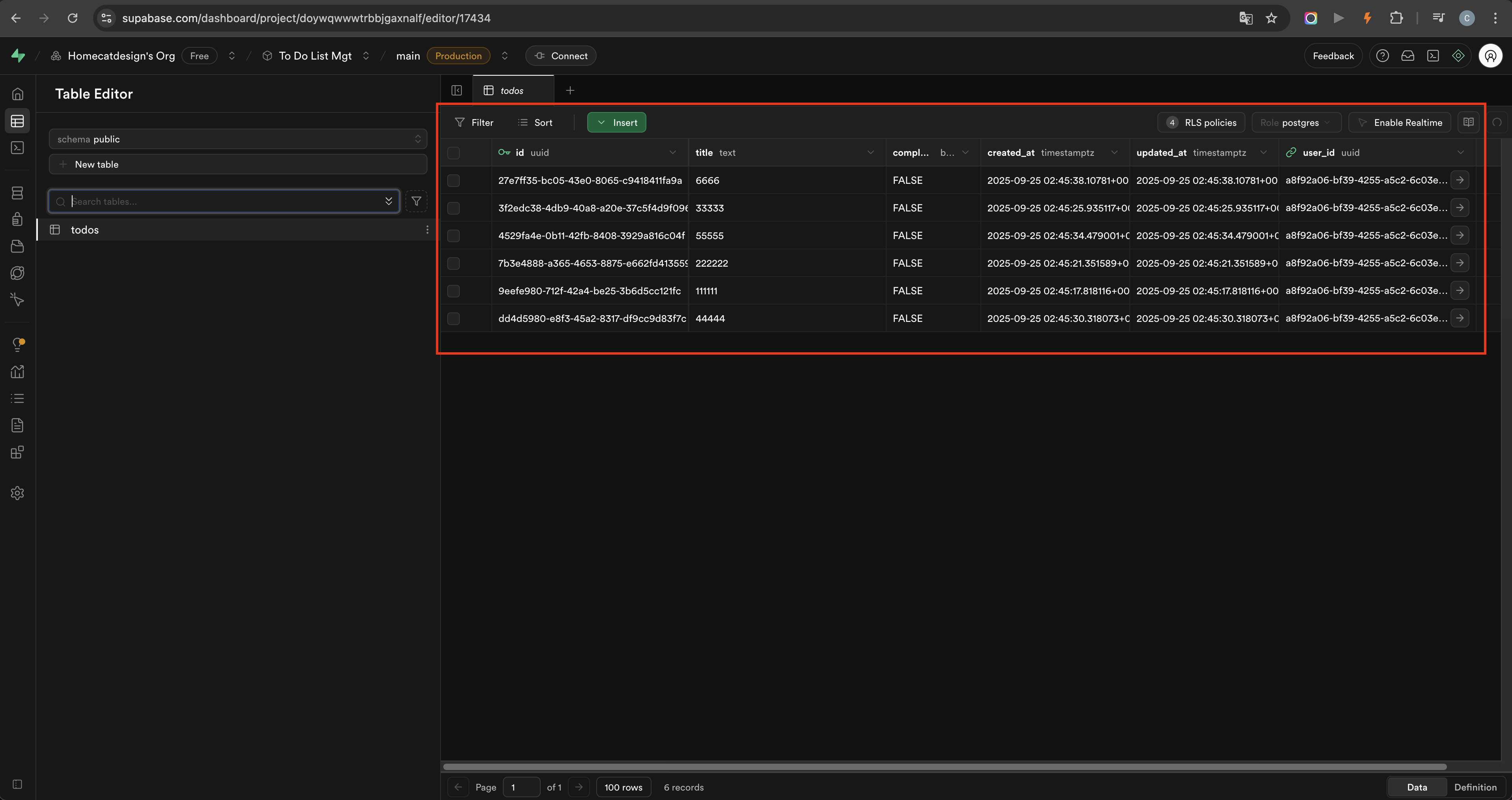Viewport: 1512px width, 800px height.
Task: Open the Table Editor sidebar icon
Action: click(18, 121)
